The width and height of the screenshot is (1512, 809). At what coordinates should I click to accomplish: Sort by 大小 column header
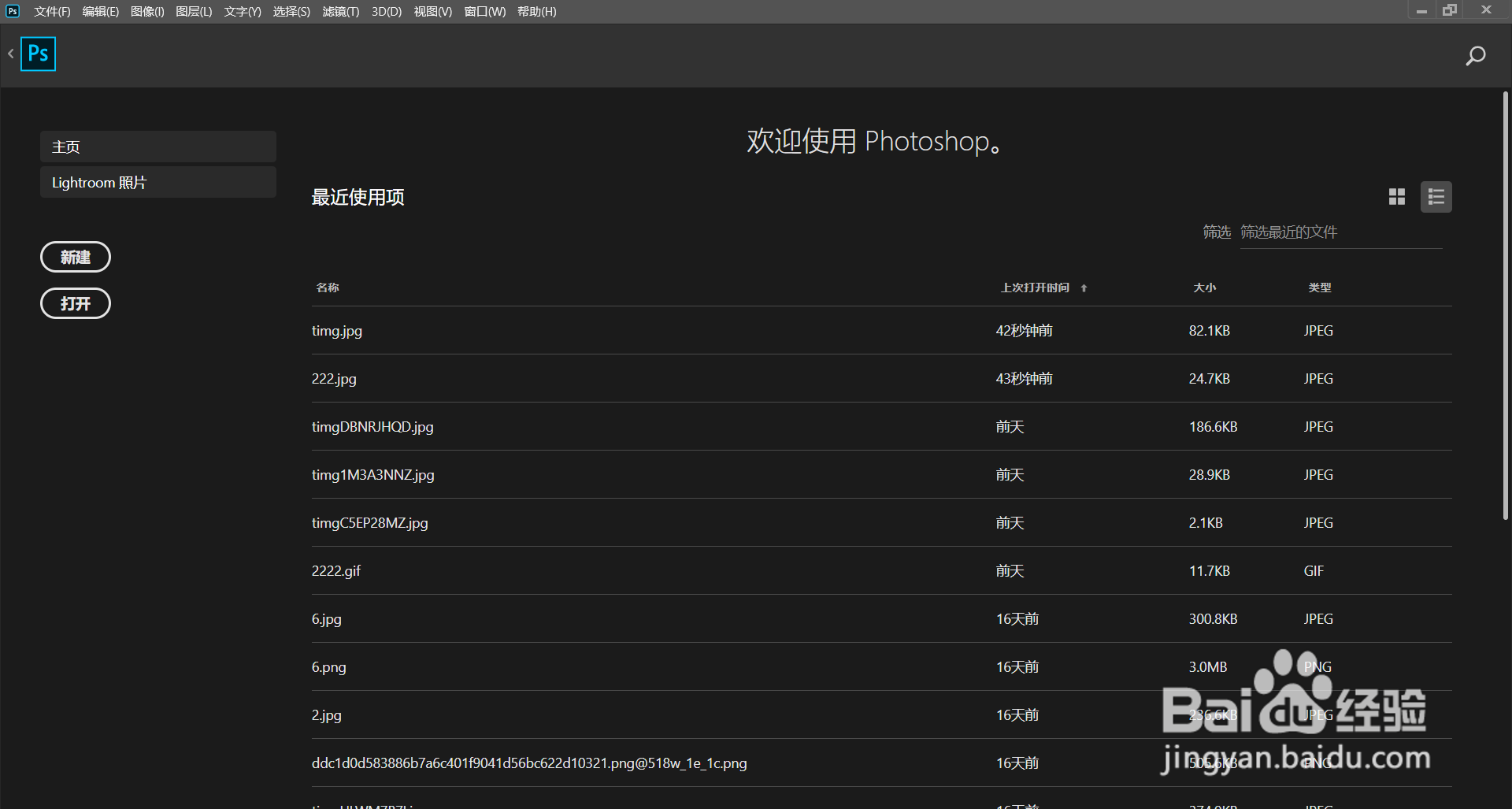tap(1205, 288)
